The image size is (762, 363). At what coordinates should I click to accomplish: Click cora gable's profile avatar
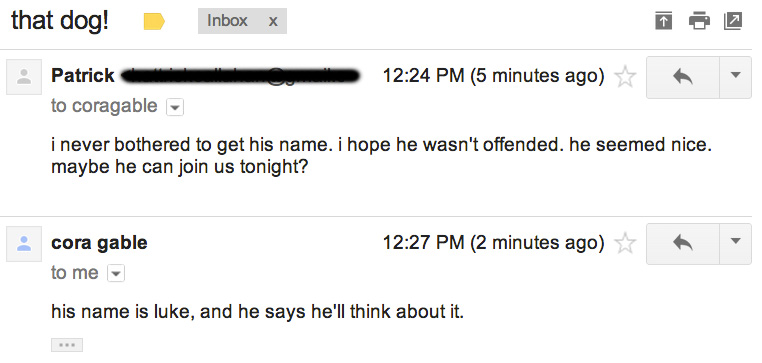pos(24,244)
